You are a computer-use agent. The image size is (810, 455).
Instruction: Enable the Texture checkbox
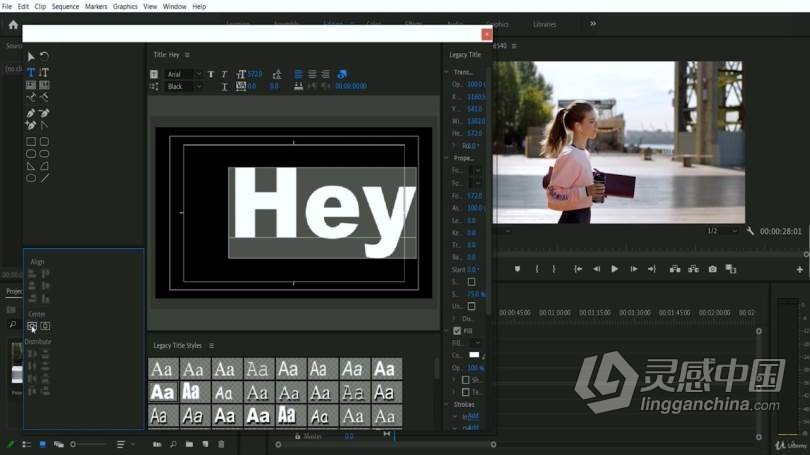pos(465,392)
